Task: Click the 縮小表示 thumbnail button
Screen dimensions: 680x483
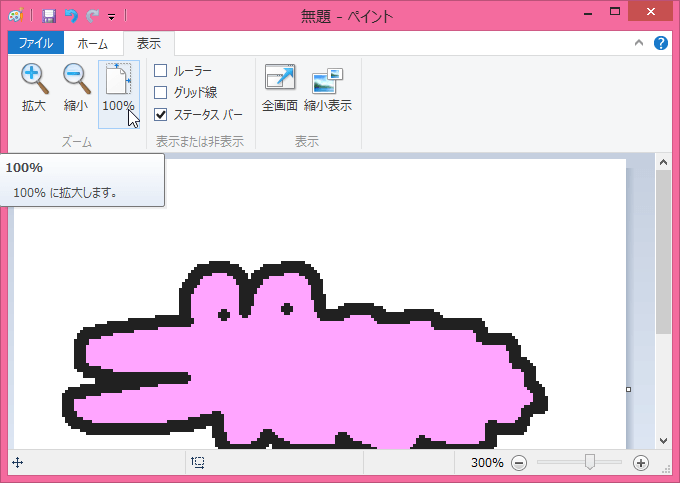Action: [327, 88]
